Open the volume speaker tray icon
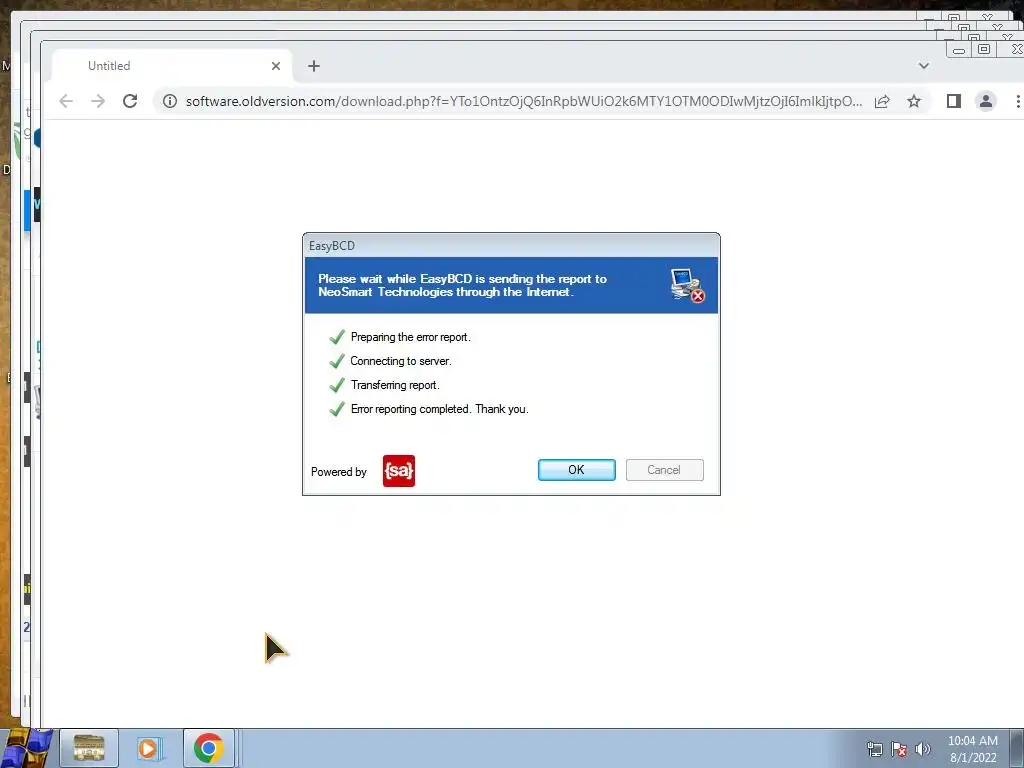 922,749
